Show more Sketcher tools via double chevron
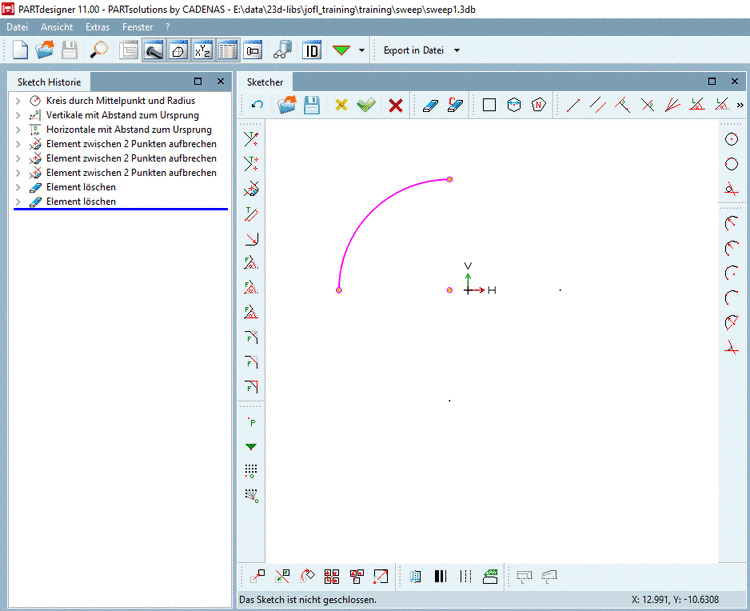This screenshot has height=611, width=750. (x=740, y=105)
